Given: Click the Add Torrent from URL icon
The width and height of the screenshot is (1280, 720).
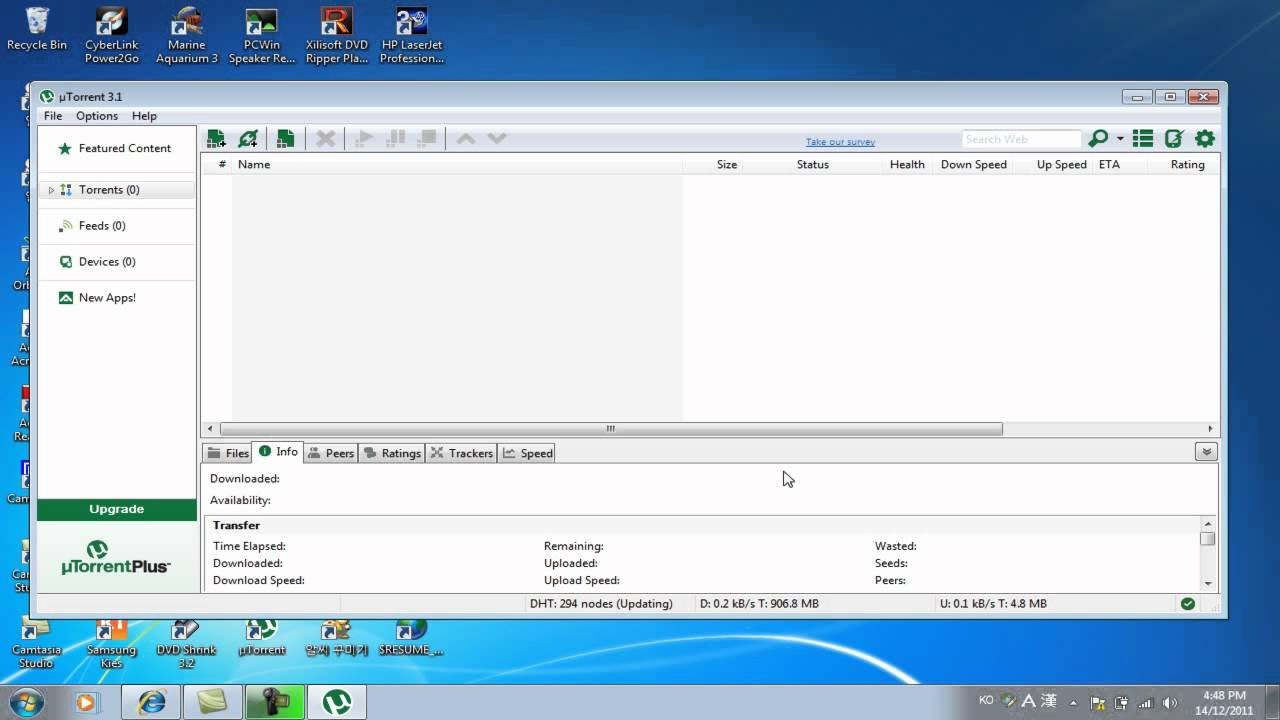Looking at the screenshot, I should pos(248,139).
